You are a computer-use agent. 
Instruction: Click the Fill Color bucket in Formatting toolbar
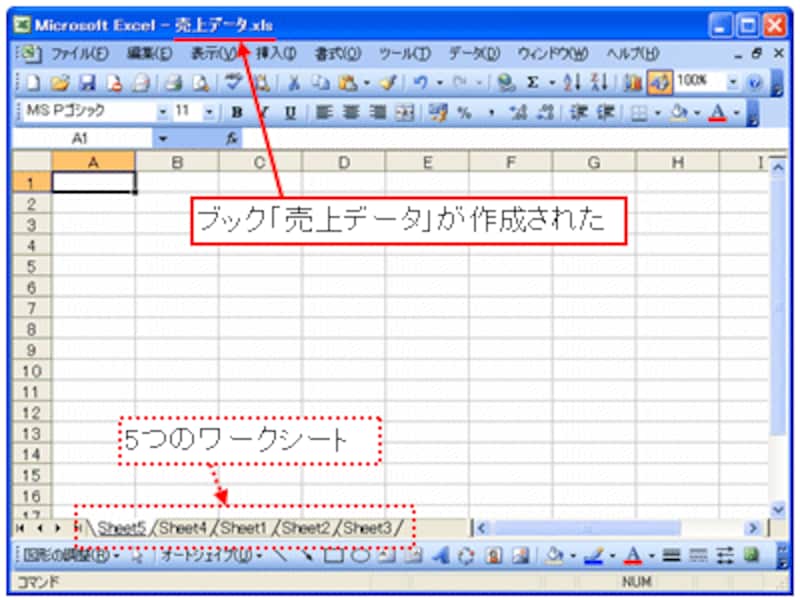click(x=678, y=113)
